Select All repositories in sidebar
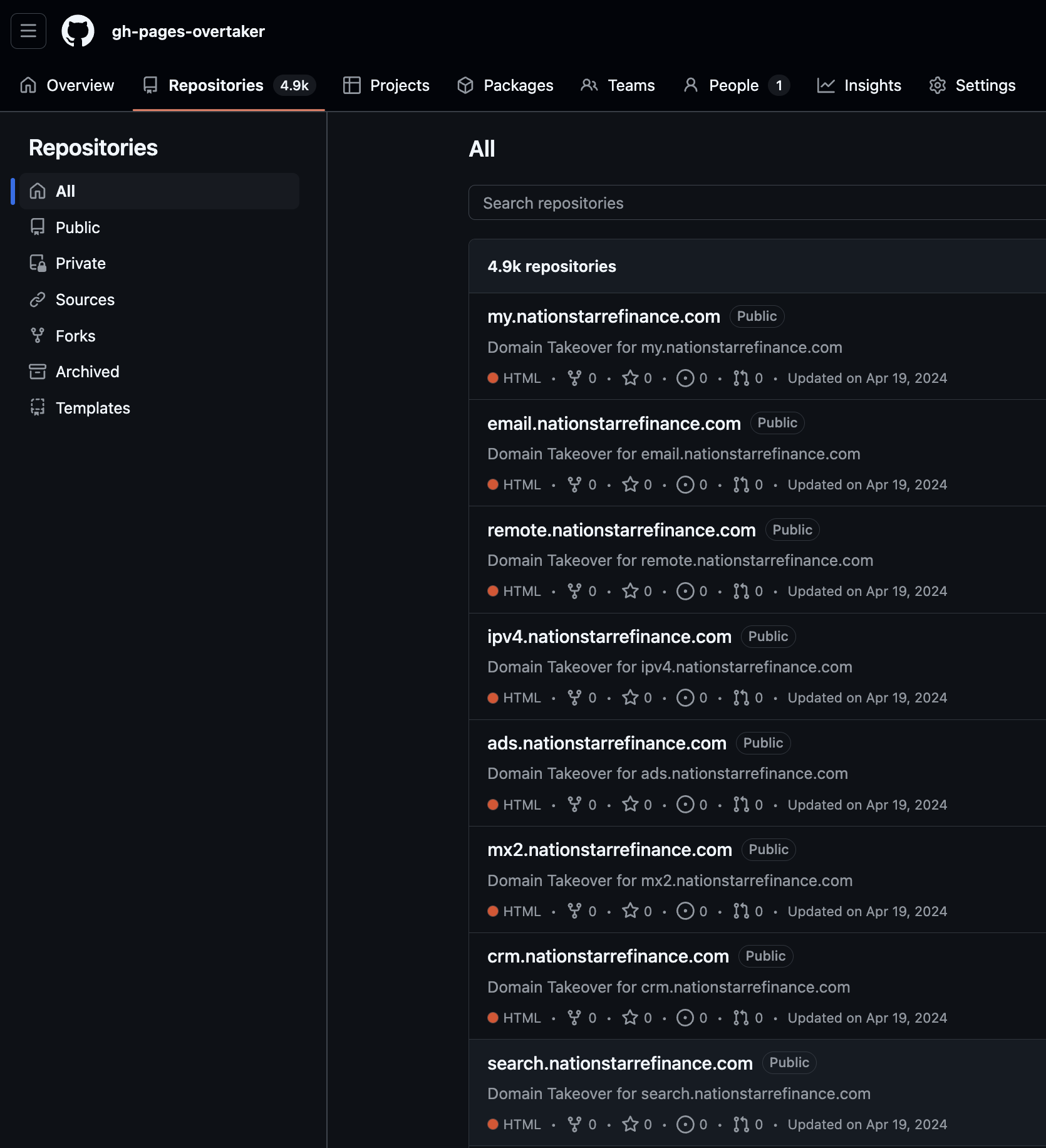Screen dimensions: 1046x1148 click(x=159, y=191)
